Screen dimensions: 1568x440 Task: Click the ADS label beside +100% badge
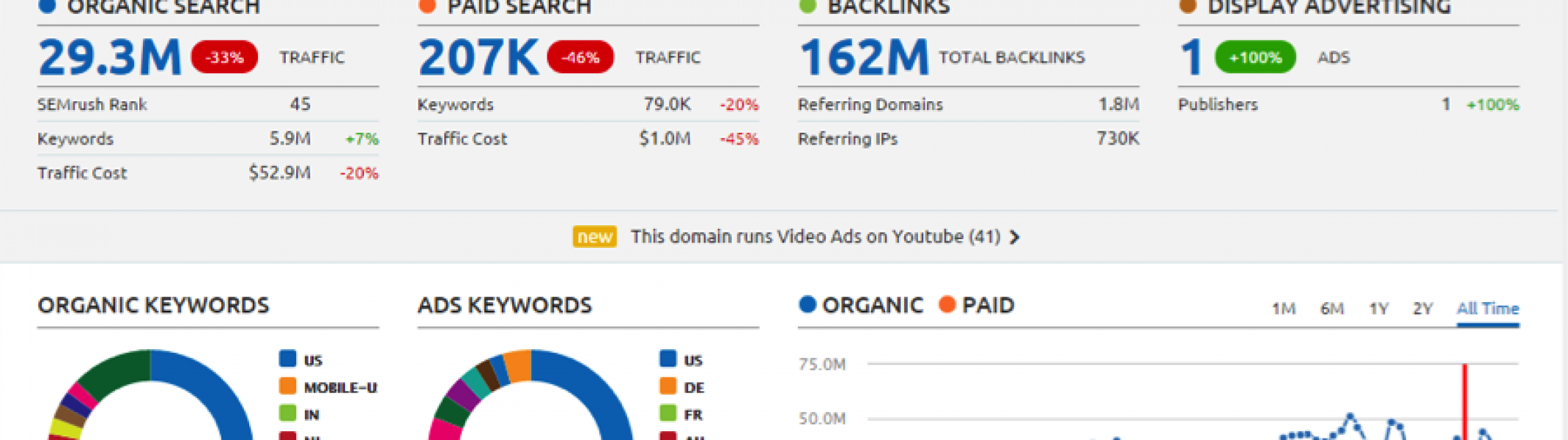click(x=1334, y=57)
